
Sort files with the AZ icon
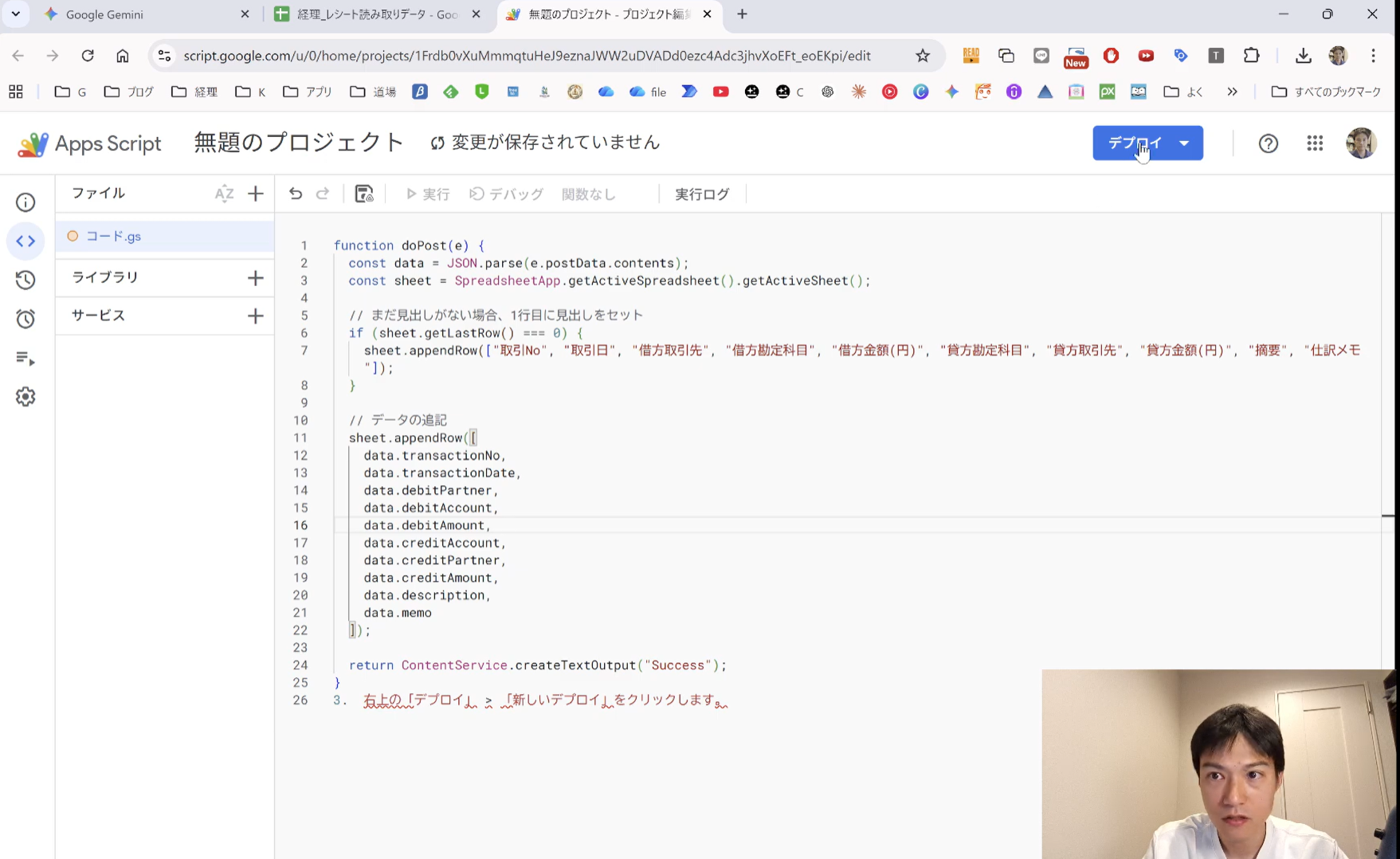(224, 194)
